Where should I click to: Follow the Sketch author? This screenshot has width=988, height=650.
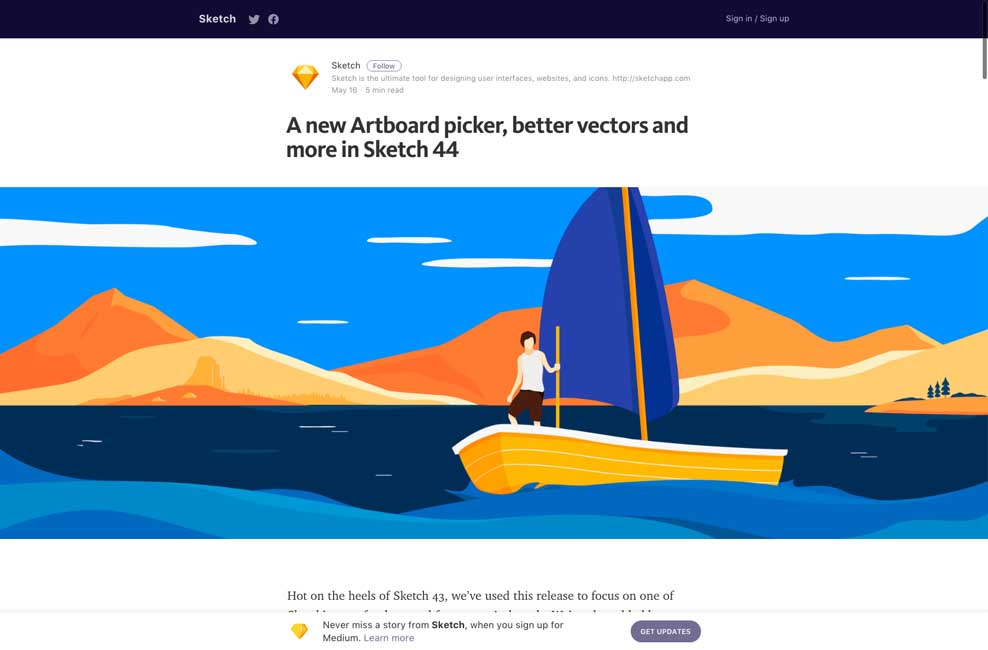384,66
